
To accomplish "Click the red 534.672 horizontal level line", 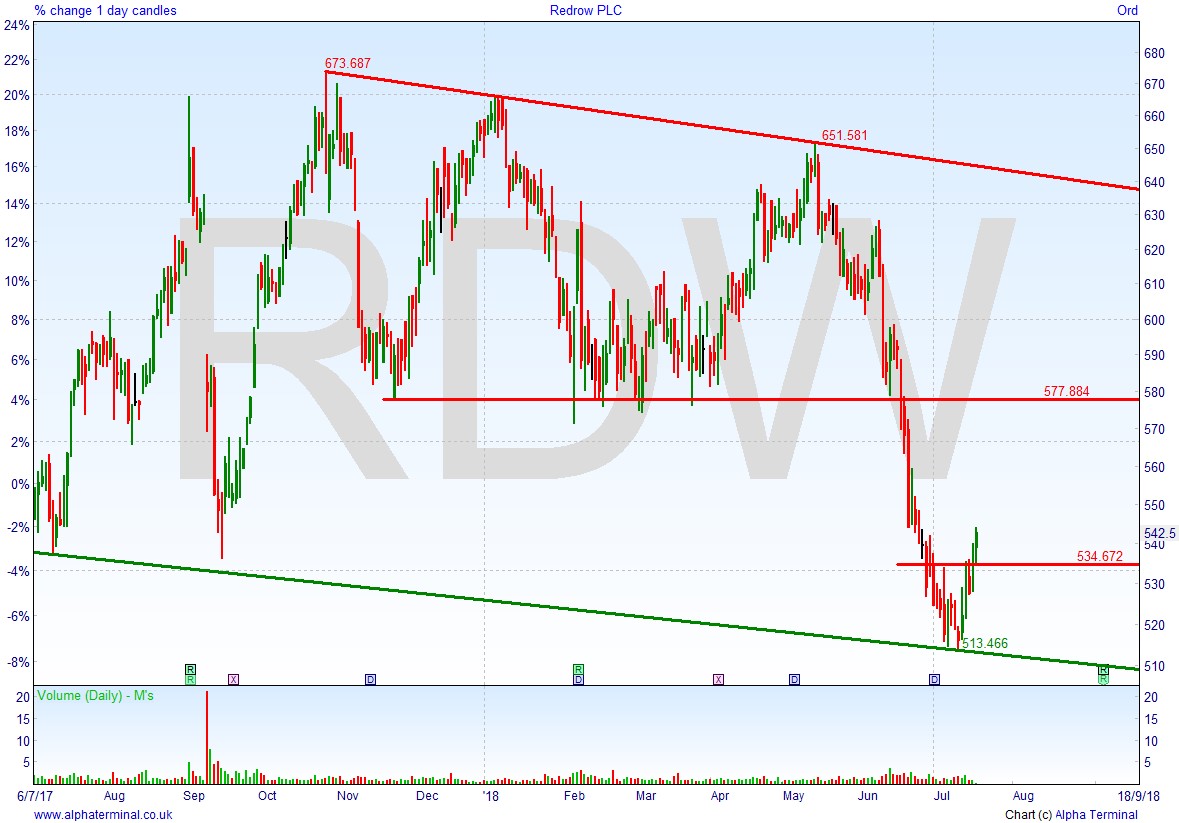I will tap(1017, 564).
